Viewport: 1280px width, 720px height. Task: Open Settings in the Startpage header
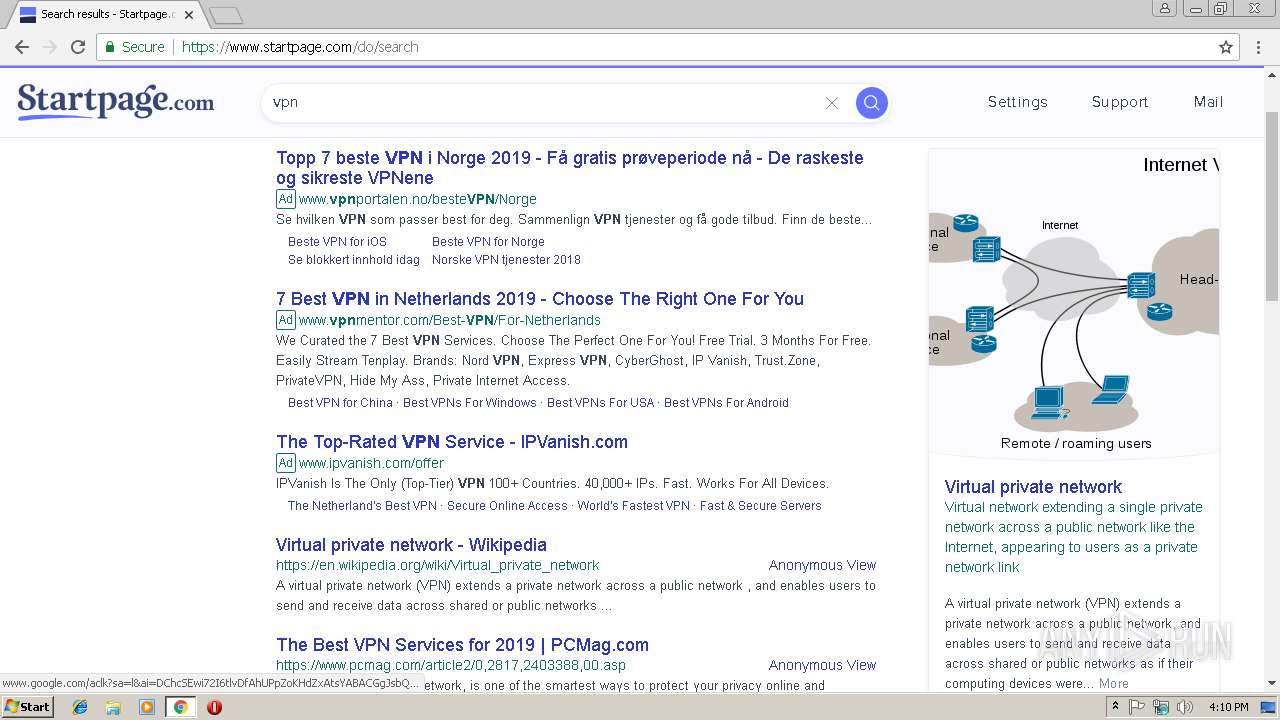(1017, 102)
